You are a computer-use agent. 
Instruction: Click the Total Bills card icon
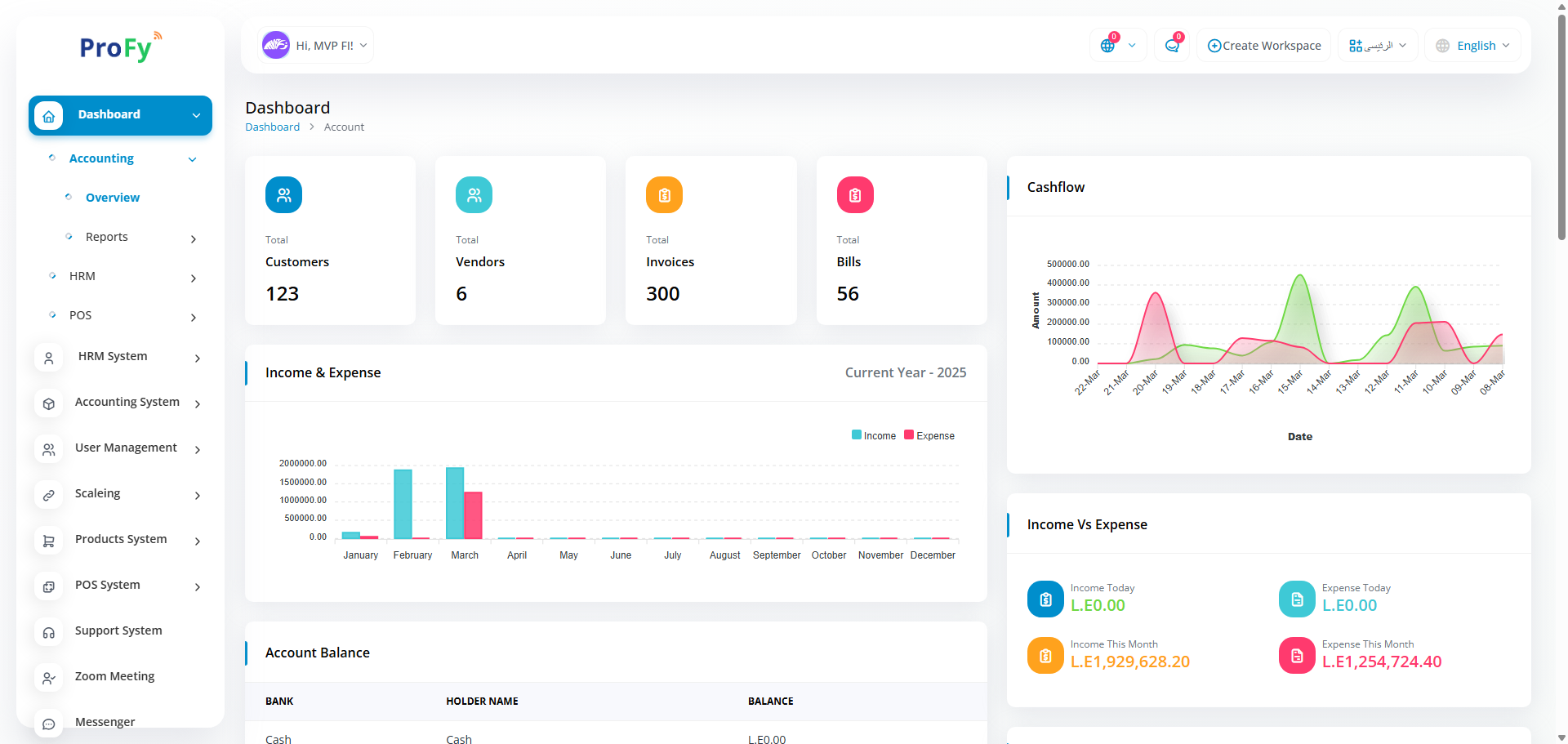click(854, 195)
